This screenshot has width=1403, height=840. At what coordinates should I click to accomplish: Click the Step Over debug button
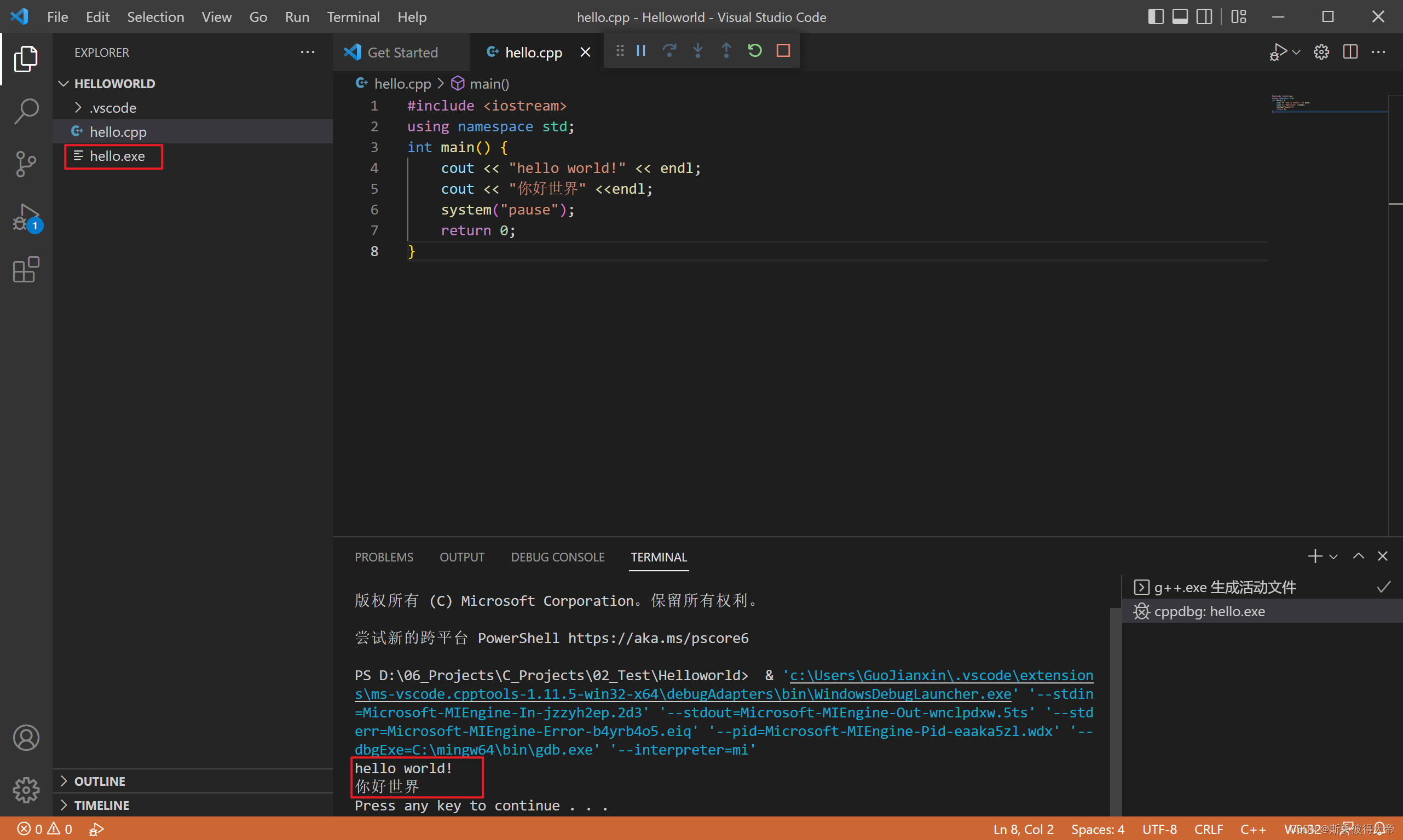(669, 51)
